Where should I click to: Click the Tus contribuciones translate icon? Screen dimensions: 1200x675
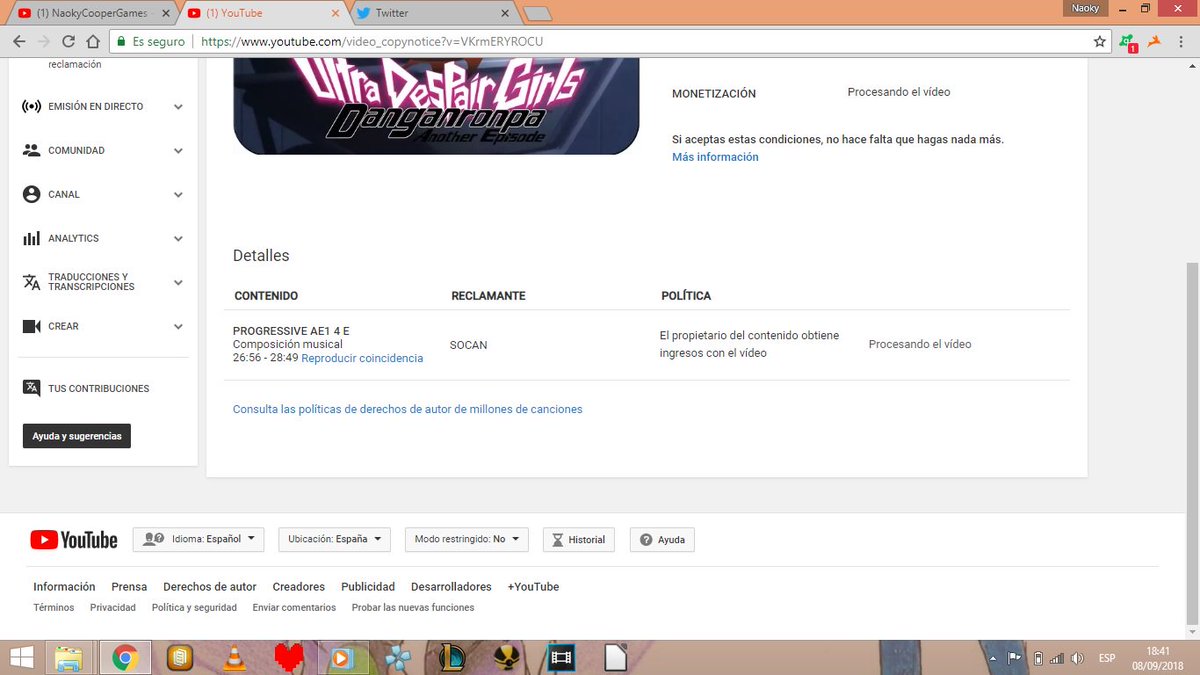tap(31, 388)
